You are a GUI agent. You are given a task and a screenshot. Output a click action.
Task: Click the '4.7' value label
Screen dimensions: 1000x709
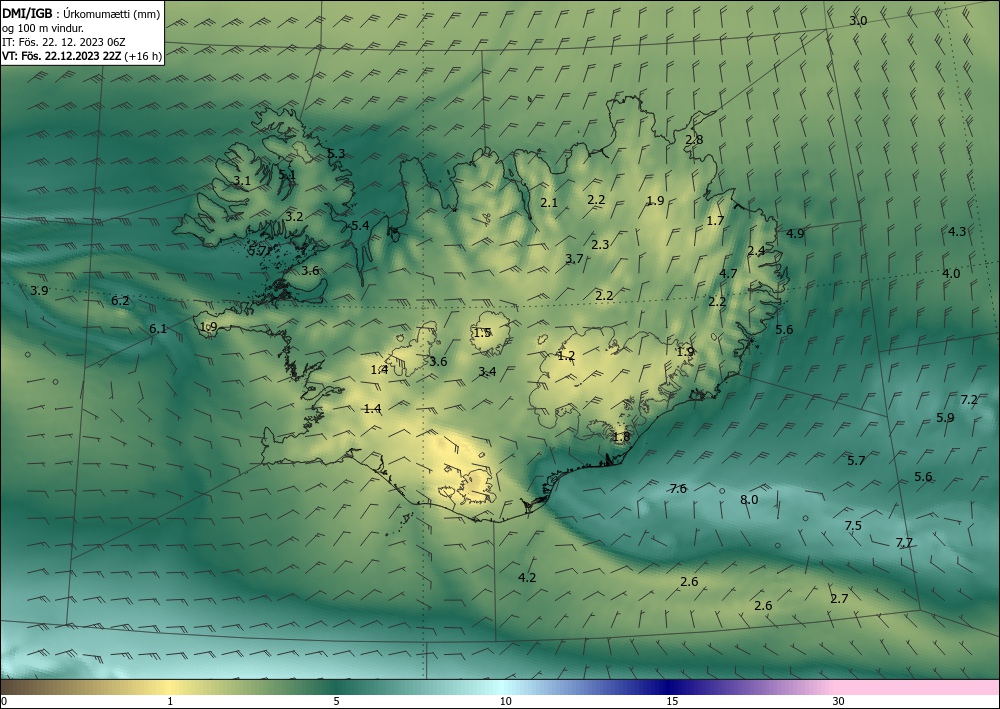pos(728,273)
